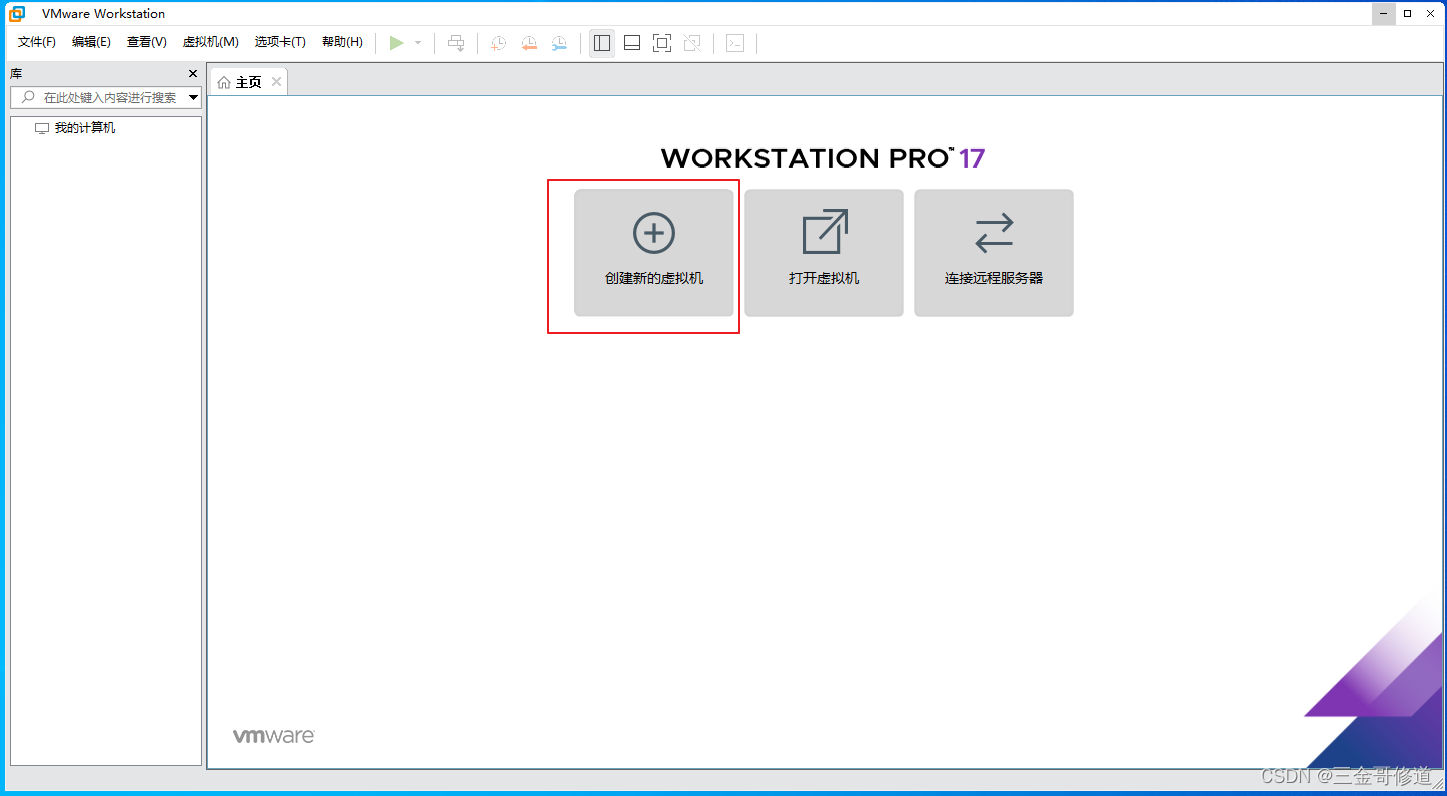Close the 库 library panel
This screenshot has width=1447, height=796.
tap(193, 74)
